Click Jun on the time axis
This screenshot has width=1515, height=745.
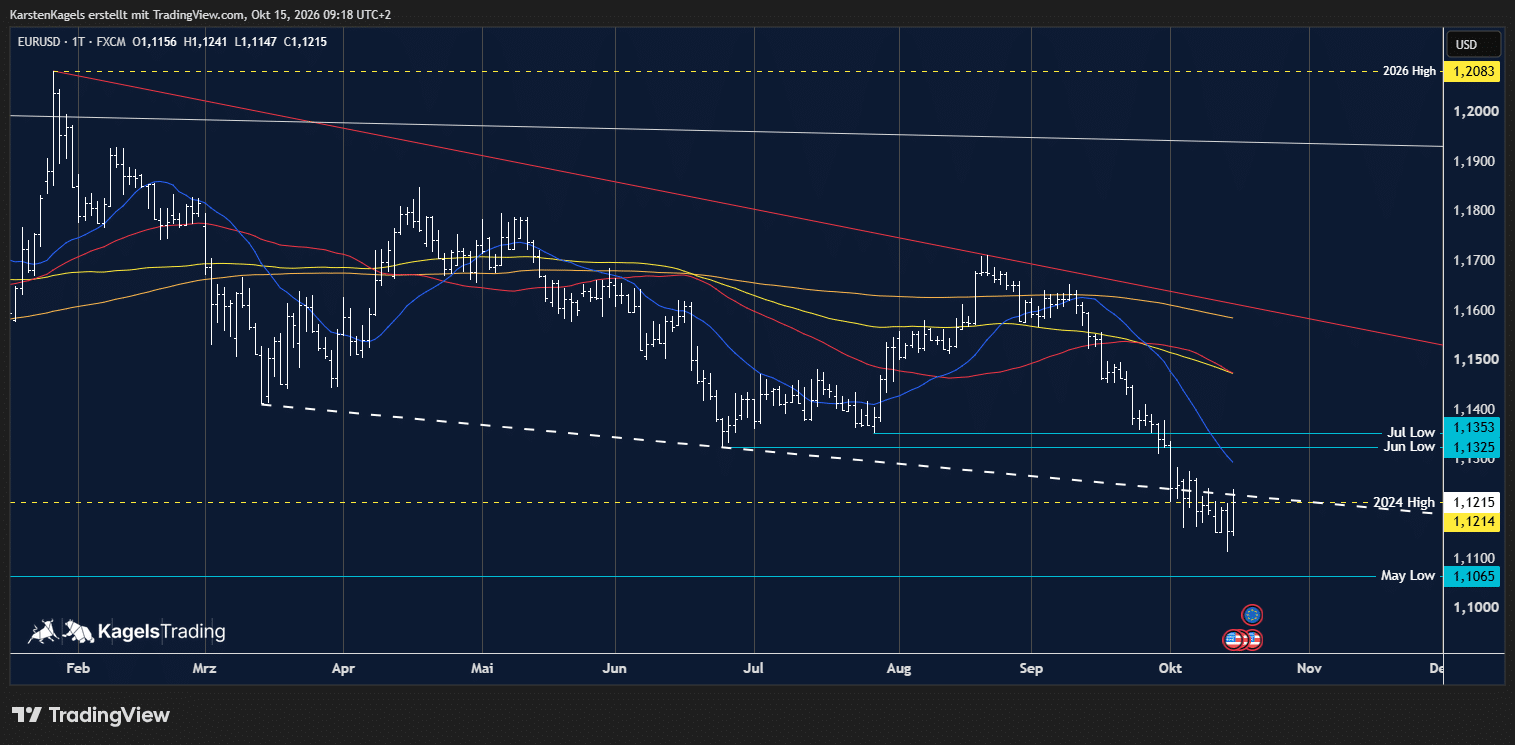[615, 668]
